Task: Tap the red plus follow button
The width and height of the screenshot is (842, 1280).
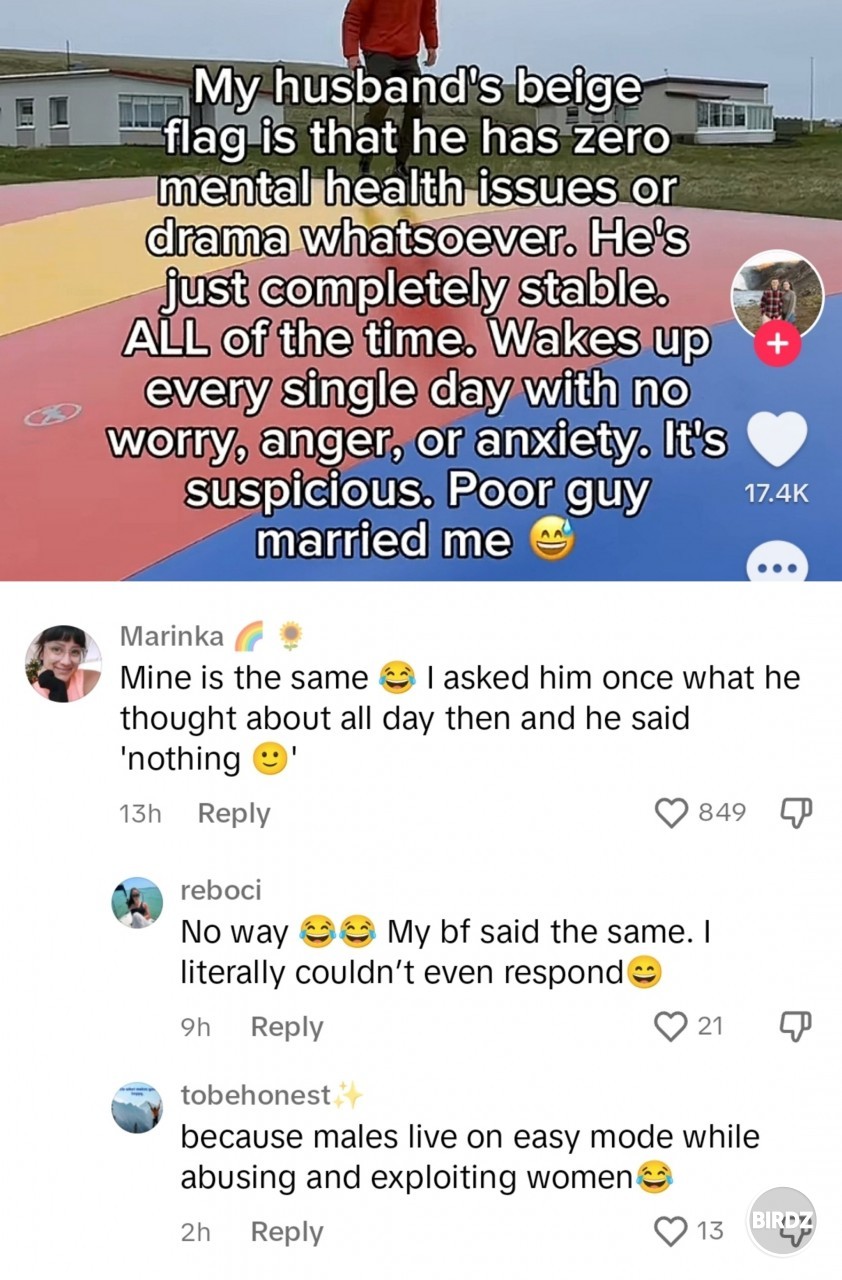Action: pos(780,345)
